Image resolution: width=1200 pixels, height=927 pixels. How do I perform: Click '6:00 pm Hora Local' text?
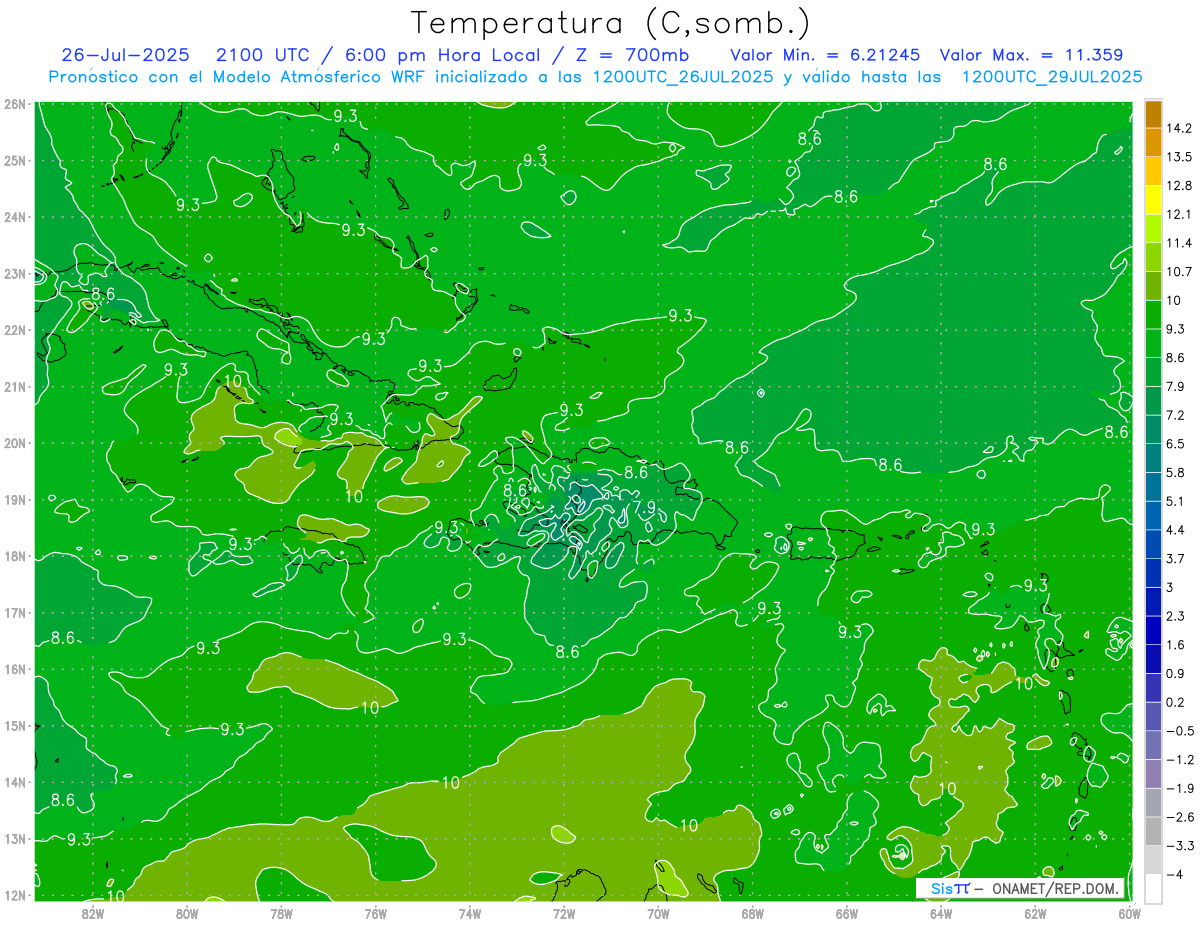[441, 55]
